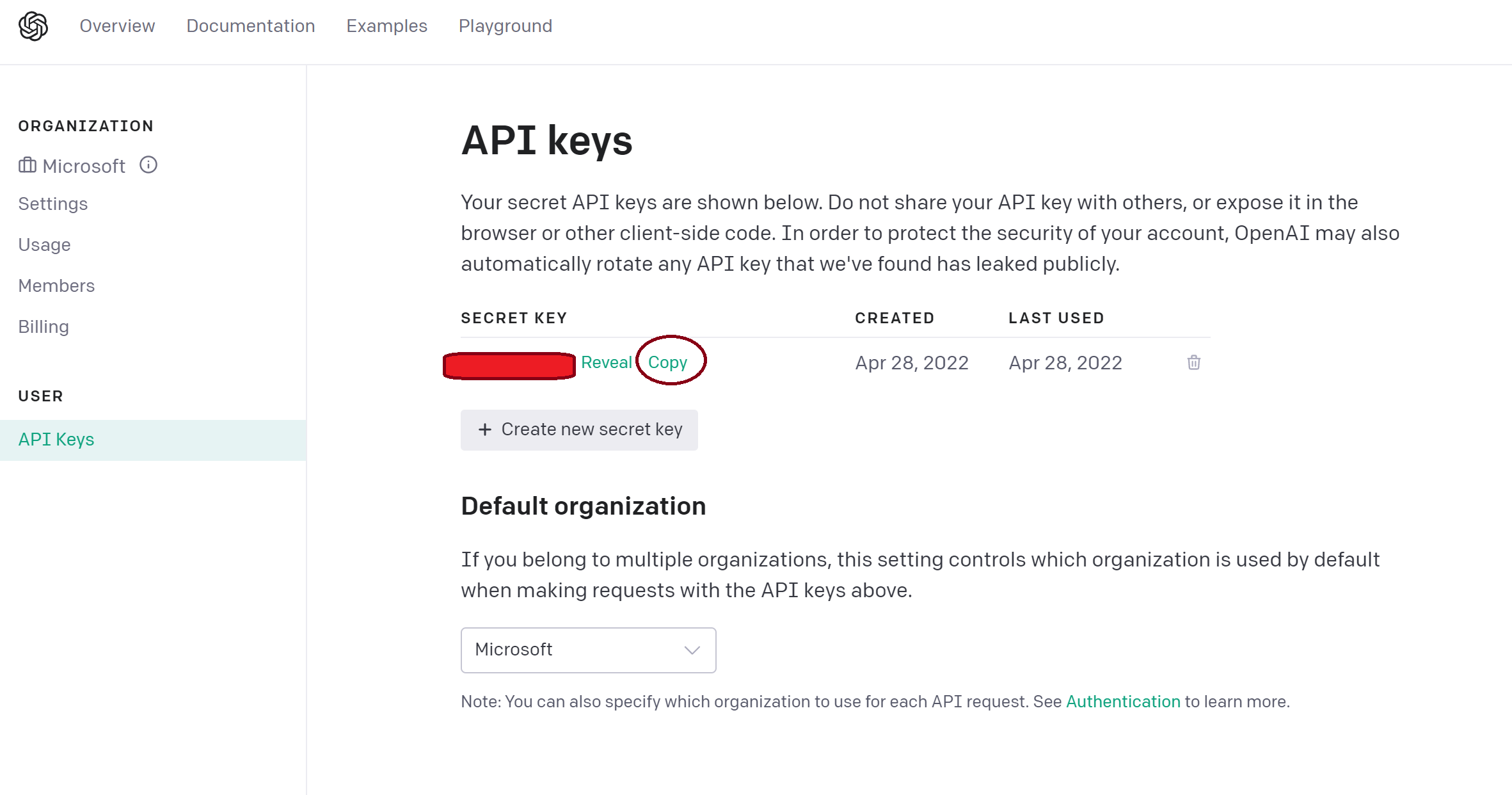1512x795 pixels.
Task: Click the delete trash icon for API key
Action: click(x=1194, y=362)
